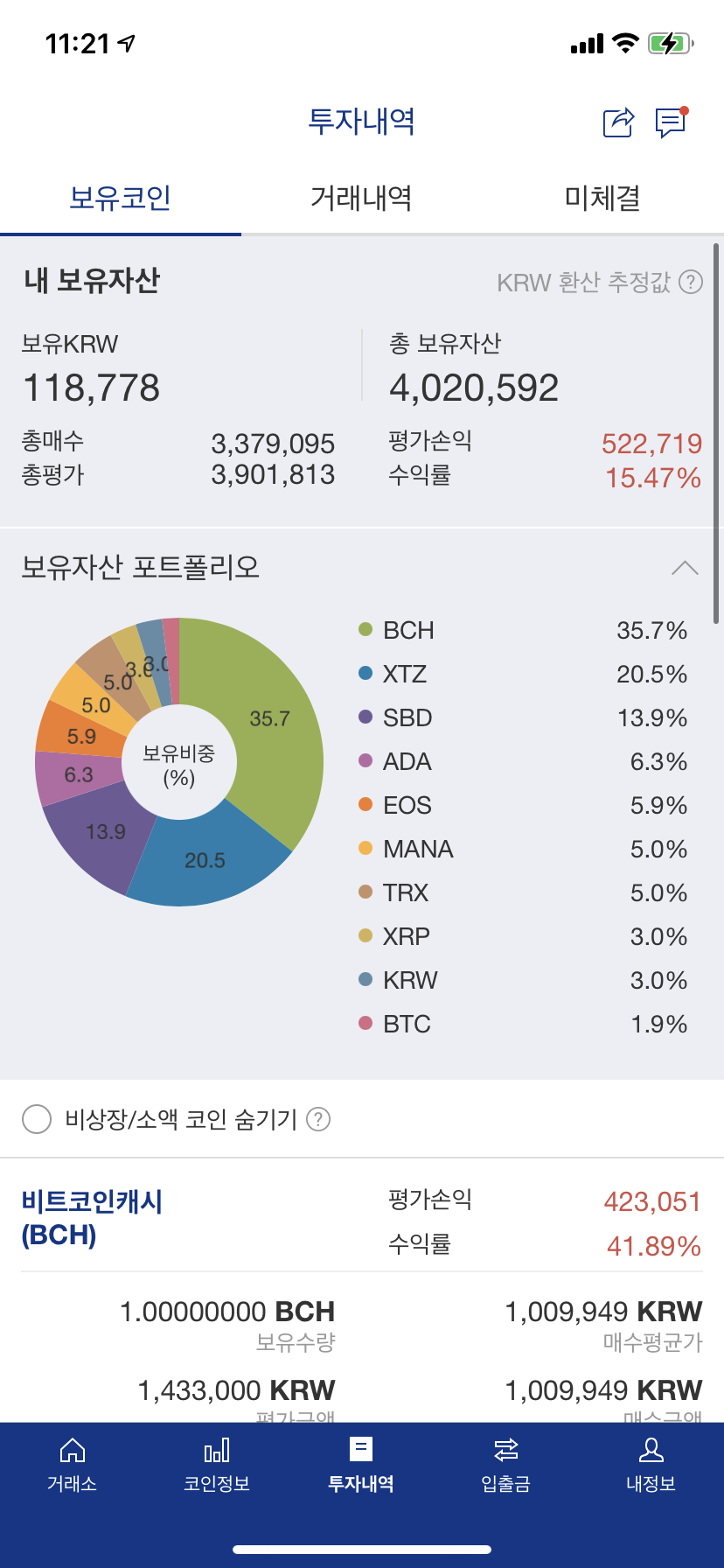This screenshot has height=1568, width=724.
Task: Tap the XTZ legend entry
Action: (x=405, y=674)
